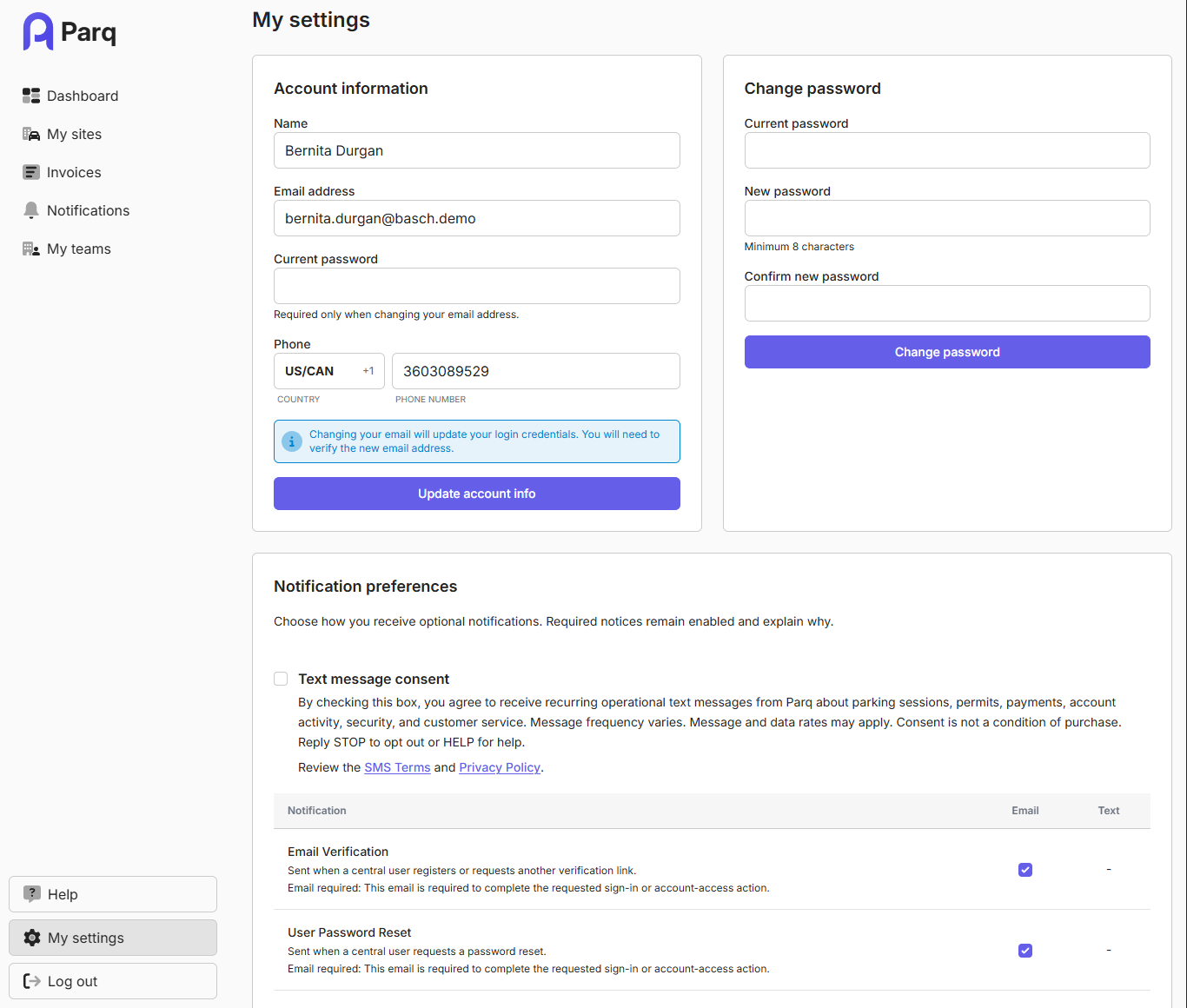This screenshot has width=1187, height=1008.
Task: Focus the Email address field
Action: click(477, 218)
